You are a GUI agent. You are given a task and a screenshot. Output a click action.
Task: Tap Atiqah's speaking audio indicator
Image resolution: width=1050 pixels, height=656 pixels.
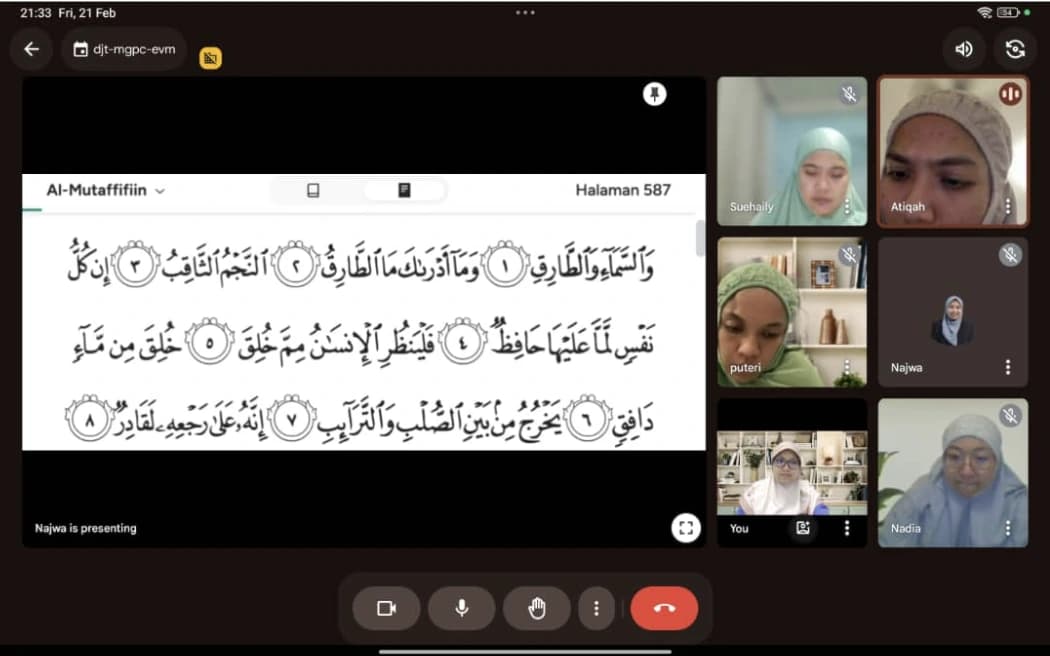point(1010,94)
